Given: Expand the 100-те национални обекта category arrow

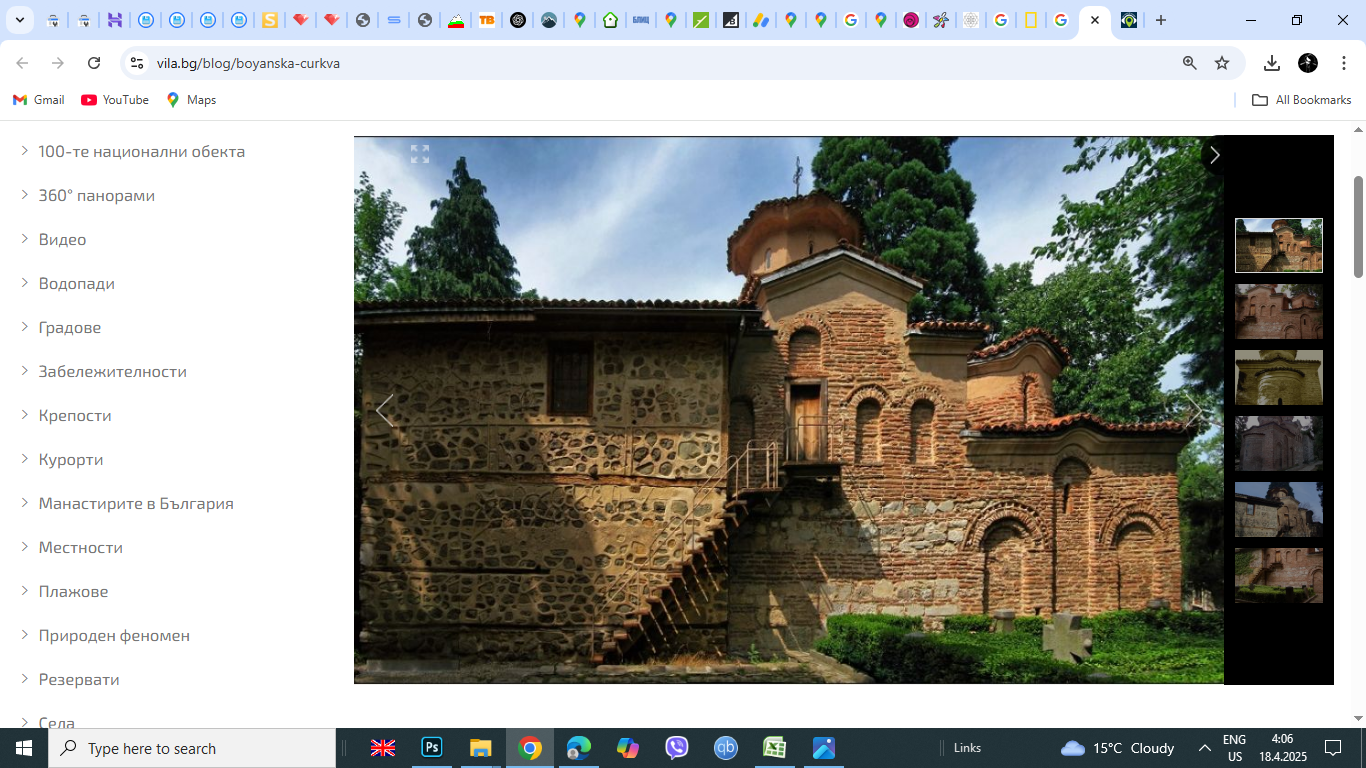Looking at the screenshot, I should coord(25,151).
